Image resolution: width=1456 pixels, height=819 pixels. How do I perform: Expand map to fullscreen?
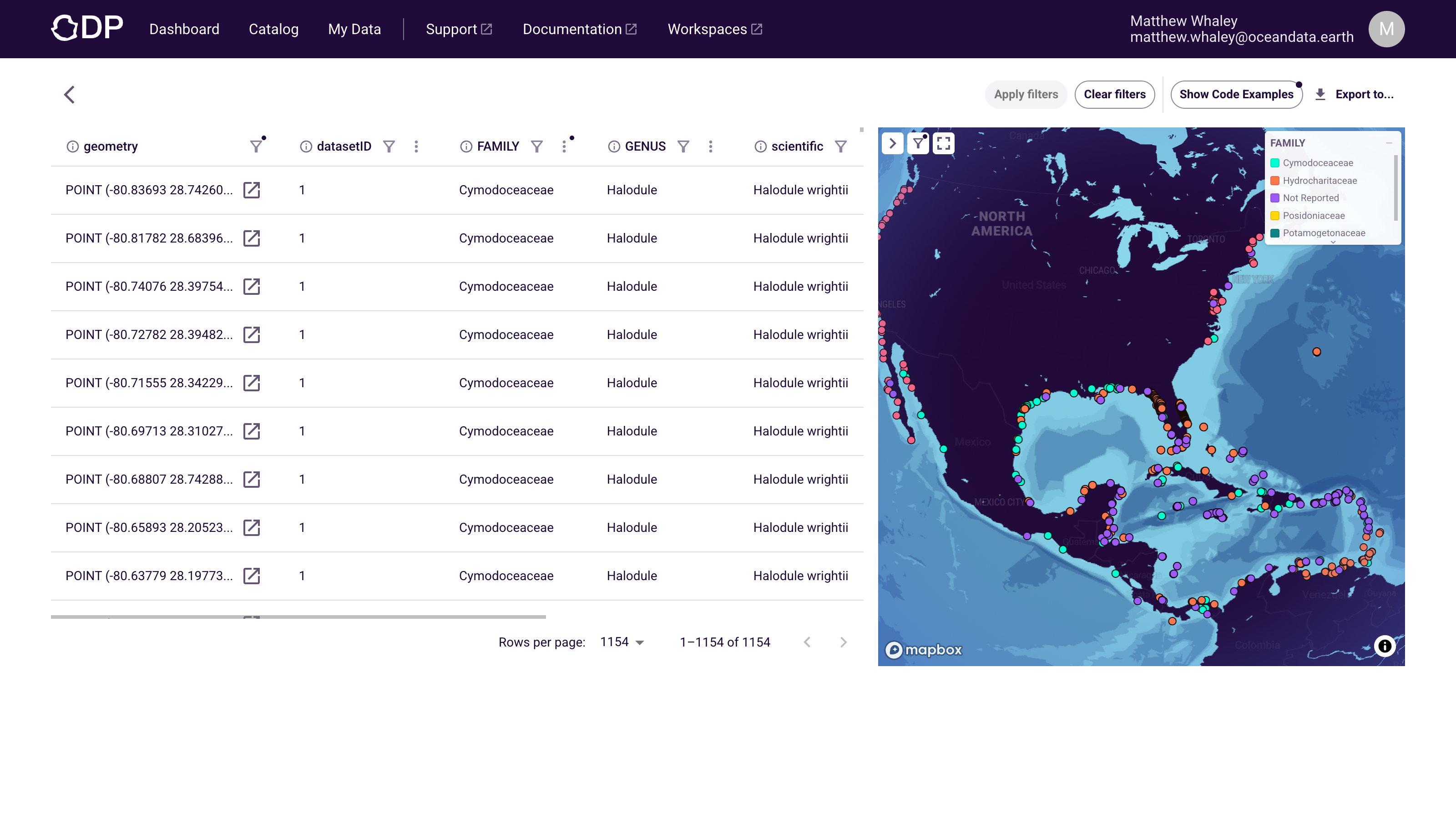click(x=943, y=143)
